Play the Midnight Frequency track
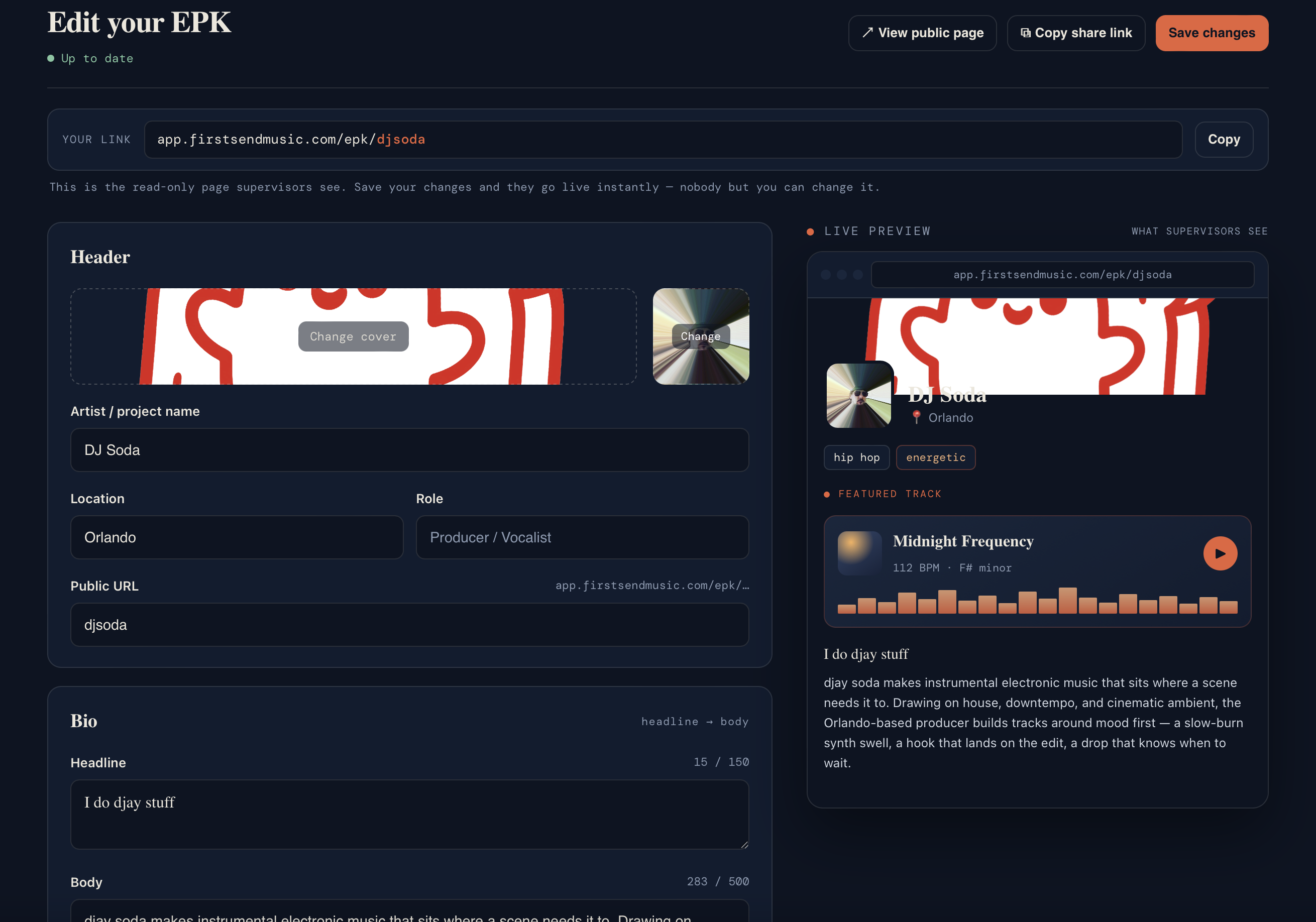The height and width of the screenshot is (922, 1316). pyautogui.click(x=1220, y=553)
